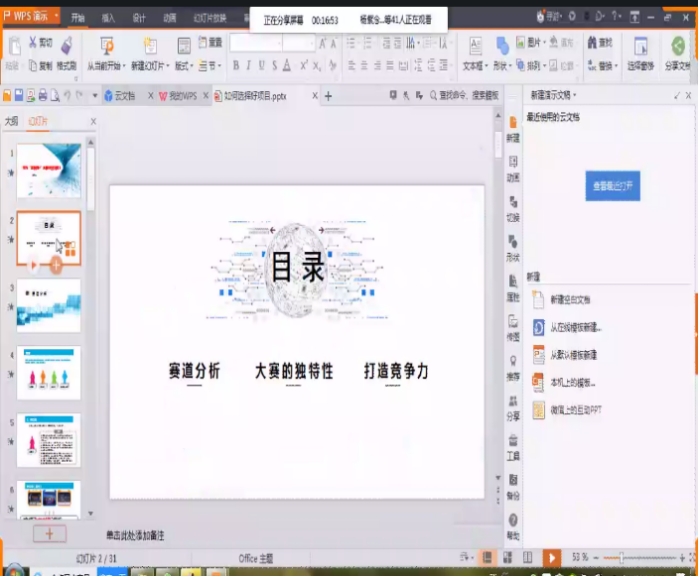Toggle Superscript formatting
Image resolution: width=698 pixels, height=576 pixels.
coord(304,66)
